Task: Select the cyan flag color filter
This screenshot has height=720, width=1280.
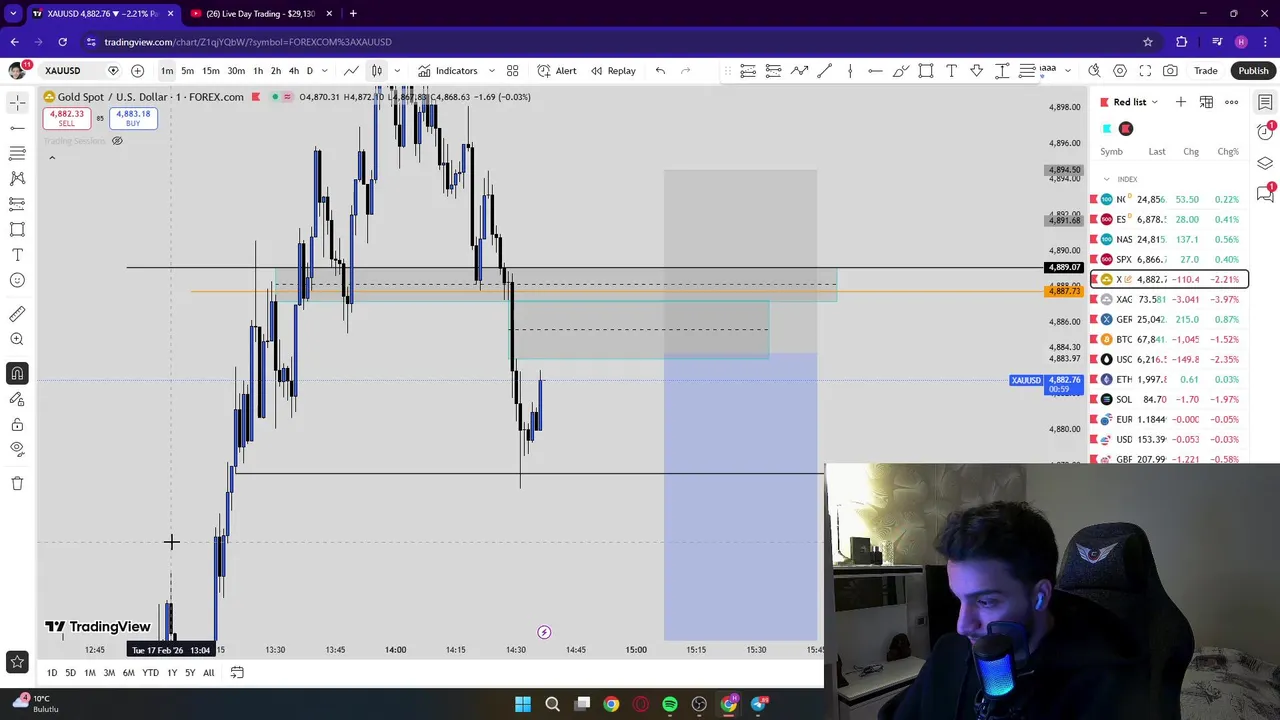Action: [1107, 128]
